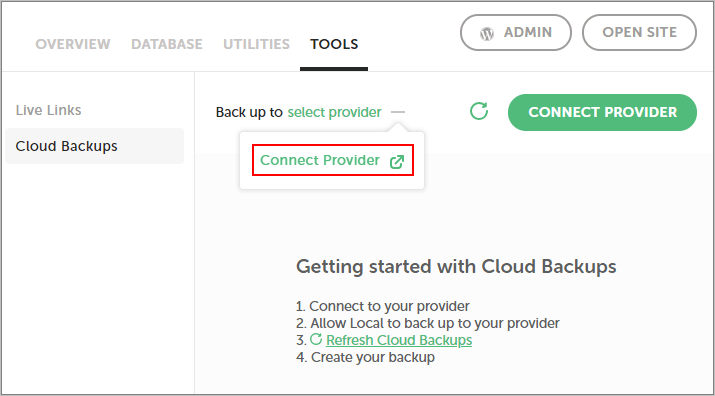Click the small refresh icon in step 3
The image size is (715, 396).
(316, 339)
